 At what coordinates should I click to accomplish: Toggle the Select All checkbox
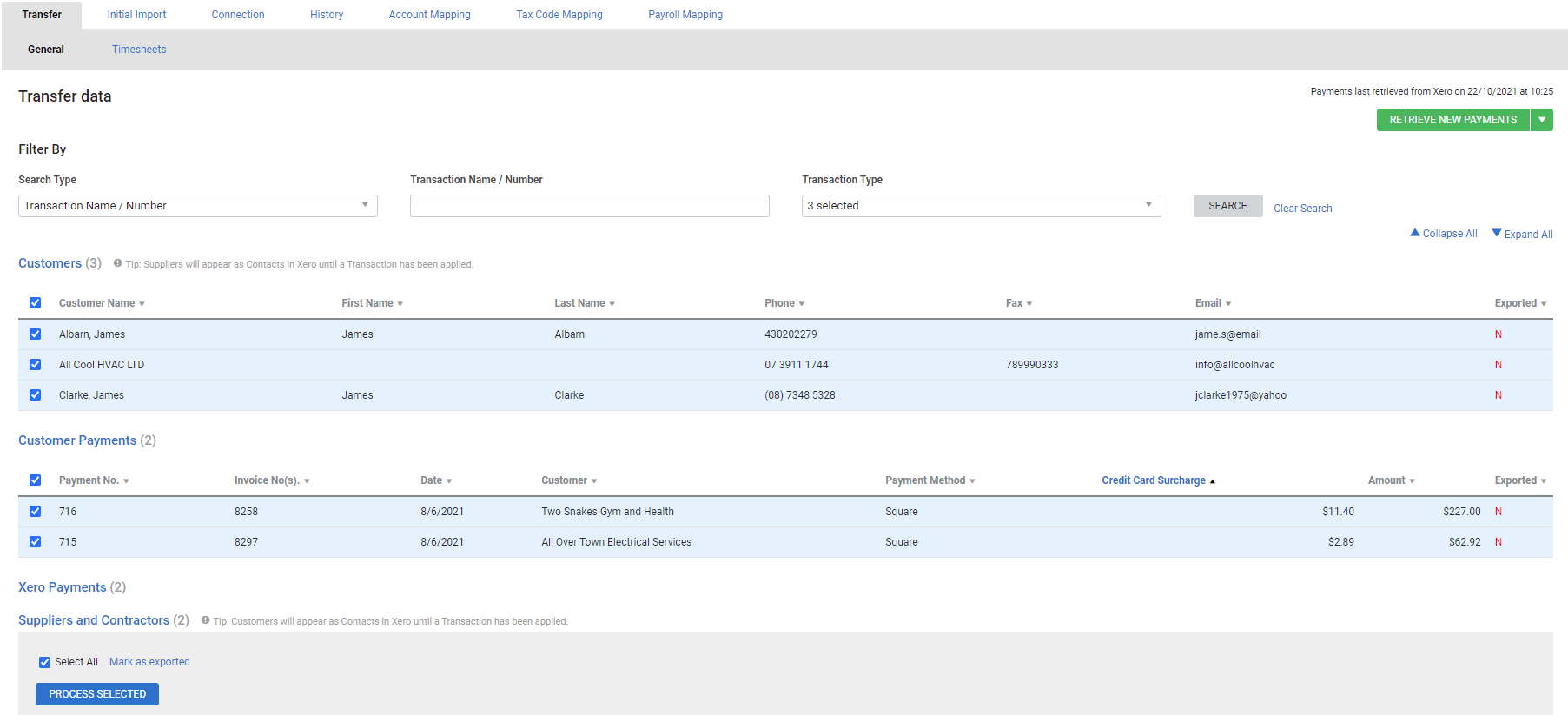[44, 662]
